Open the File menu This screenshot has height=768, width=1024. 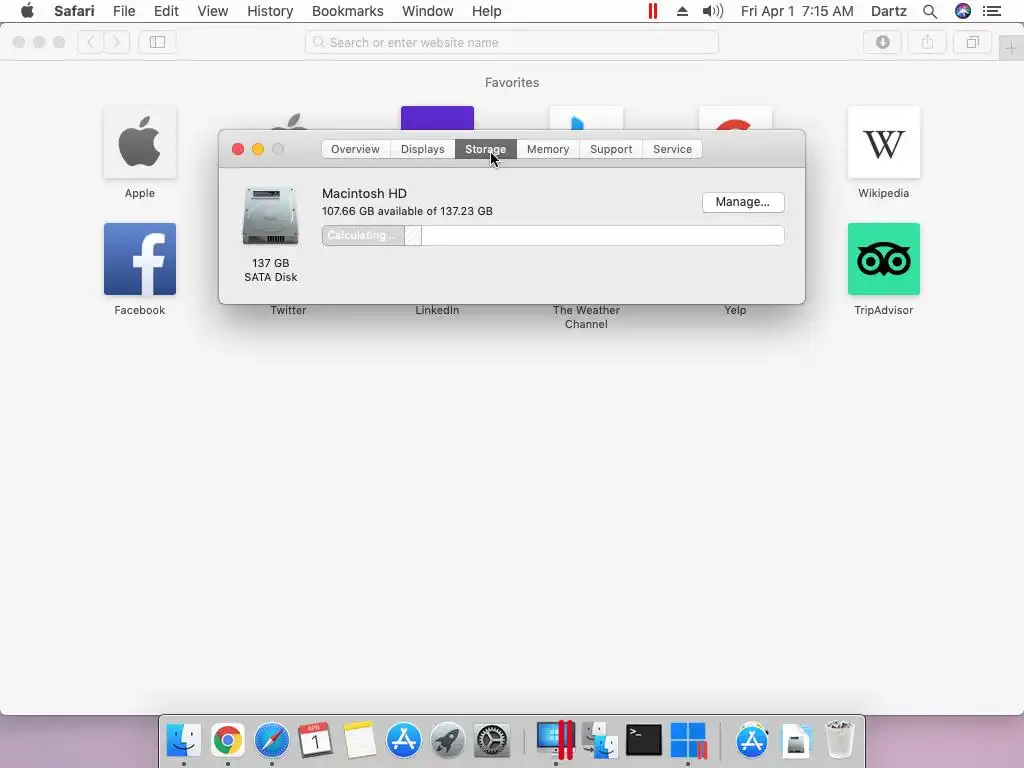click(123, 11)
